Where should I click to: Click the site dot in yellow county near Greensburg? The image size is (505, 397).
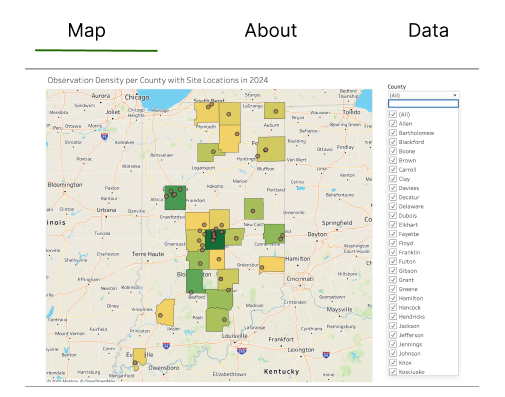pyautogui.click(x=262, y=267)
